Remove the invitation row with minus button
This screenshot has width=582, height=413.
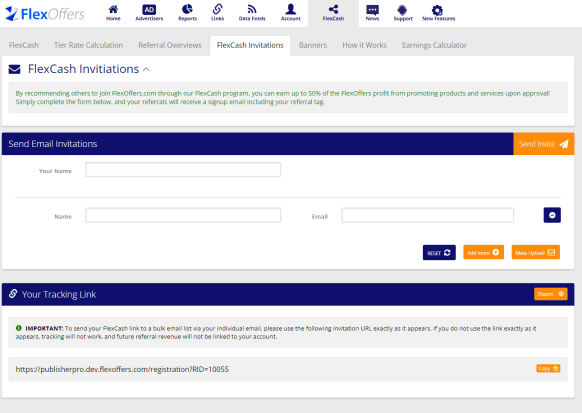(552, 215)
